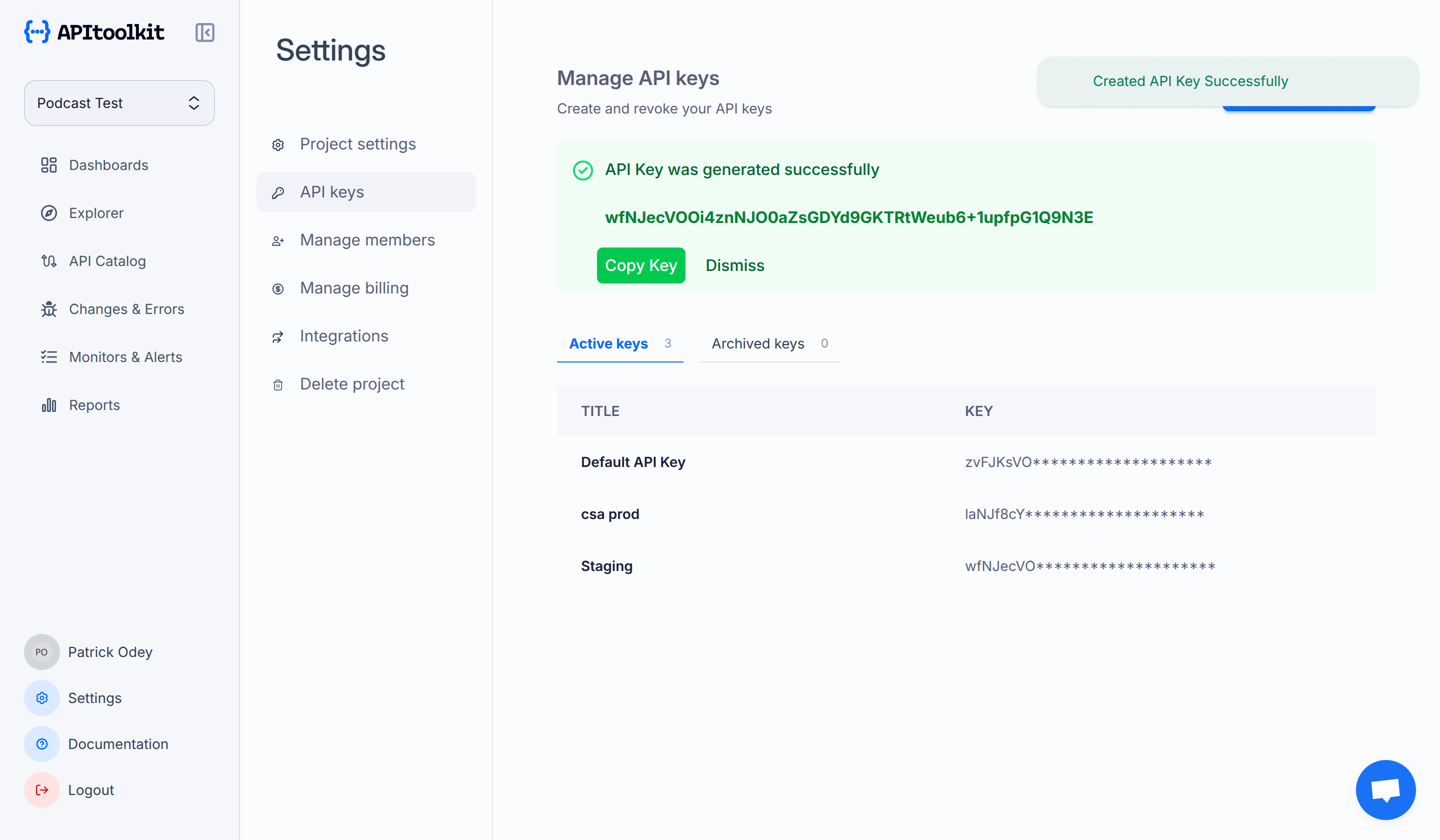Image resolution: width=1440 pixels, height=840 pixels.
Task: Open Documentation via the help icon
Action: [x=41, y=743]
